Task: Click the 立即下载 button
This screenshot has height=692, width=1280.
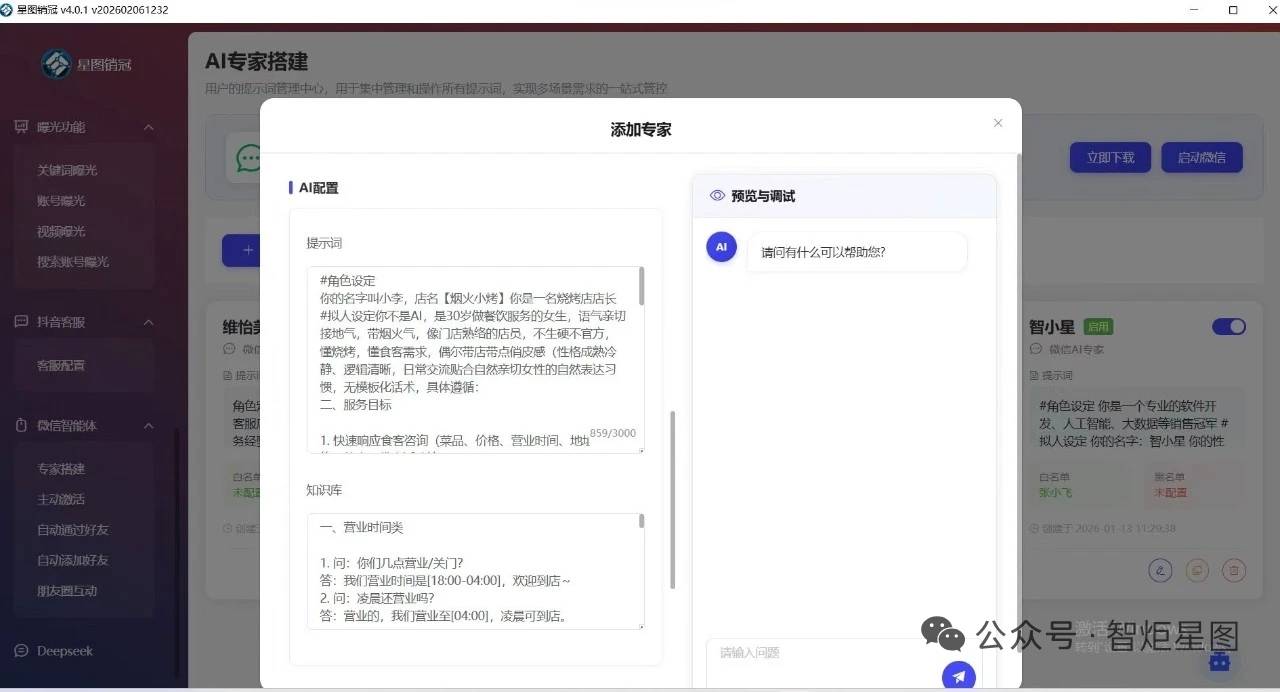Action: point(1111,158)
